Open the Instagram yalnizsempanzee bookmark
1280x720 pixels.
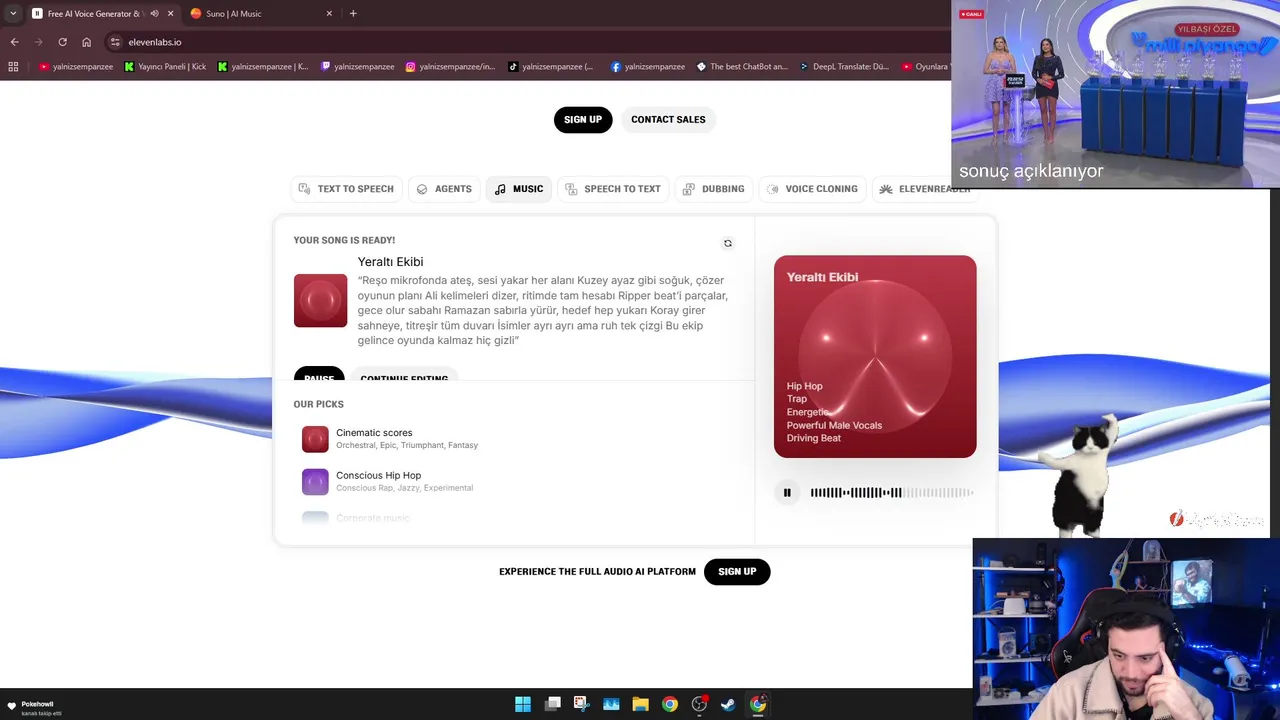tap(450, 67)
